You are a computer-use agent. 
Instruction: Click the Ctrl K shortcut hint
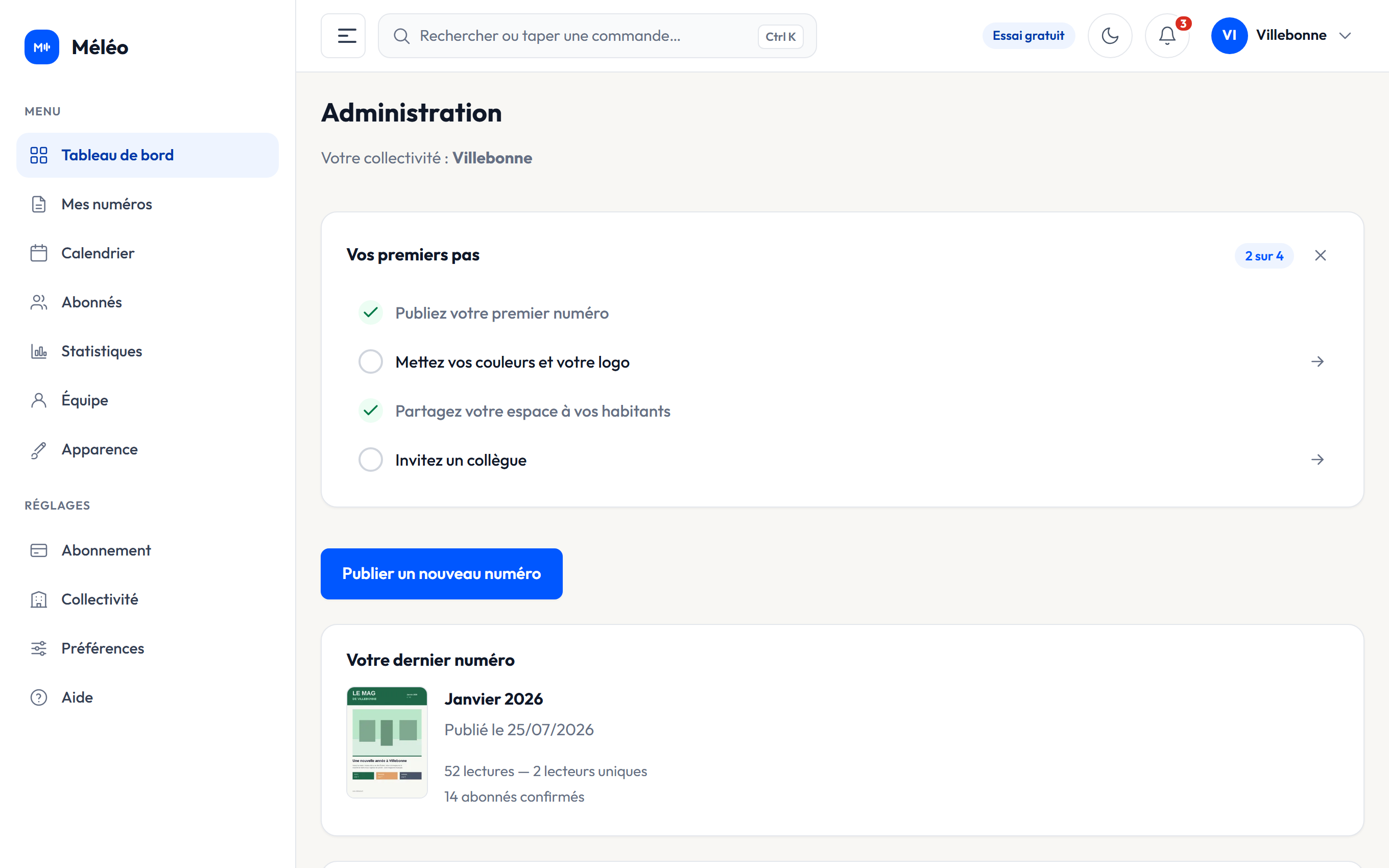780,36
